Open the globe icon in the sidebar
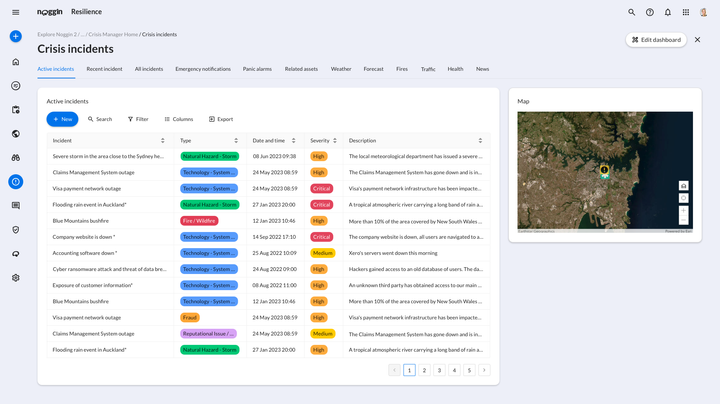Image resolution: width=720 pixels, height=404 pixels. pos(16,134)
